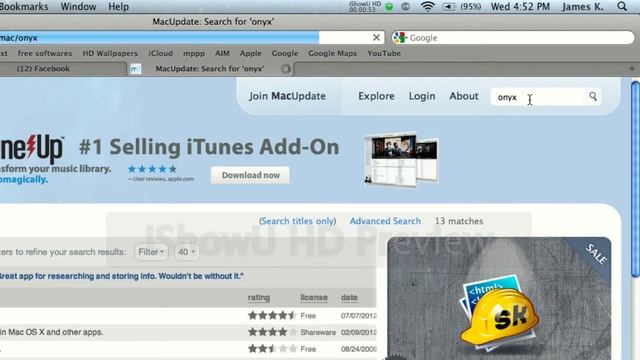This screenshot has width=640, height=360.
Task: Click Join MacUpdate link
Action: tap(287, 96)
